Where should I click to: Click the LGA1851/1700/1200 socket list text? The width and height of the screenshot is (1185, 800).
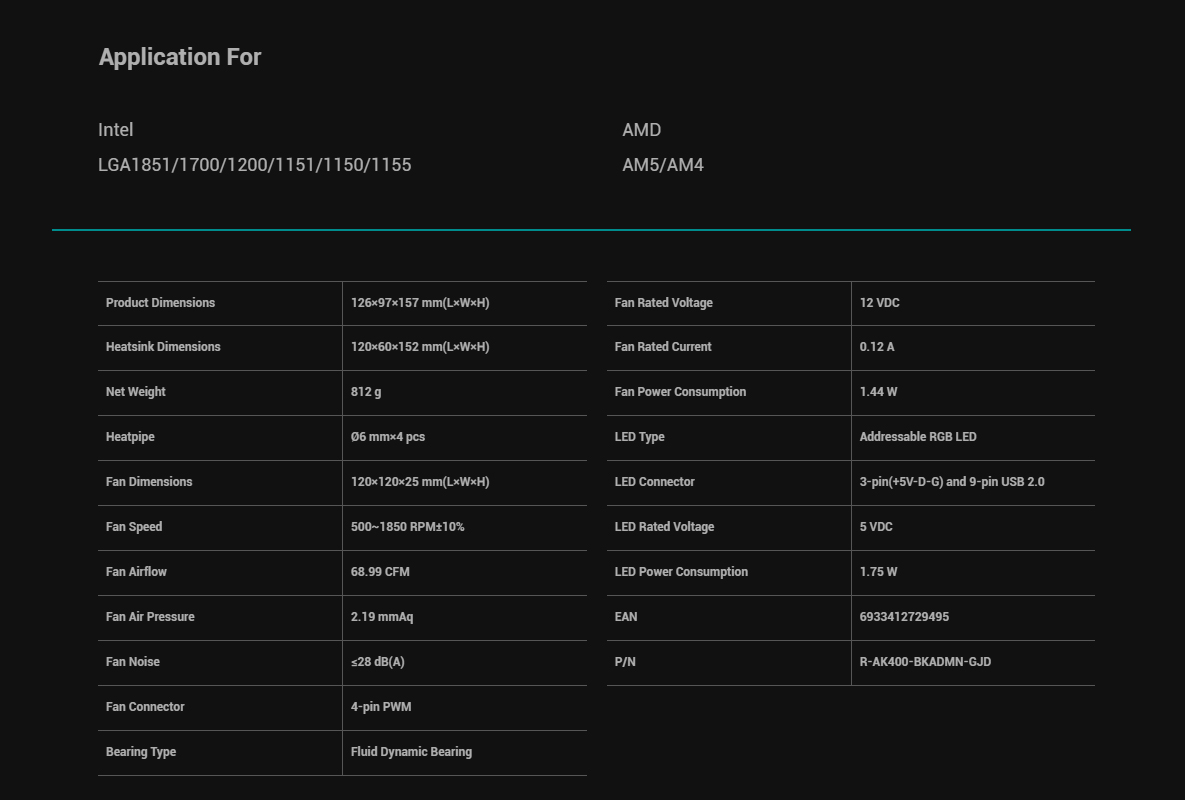click(255, 165)
